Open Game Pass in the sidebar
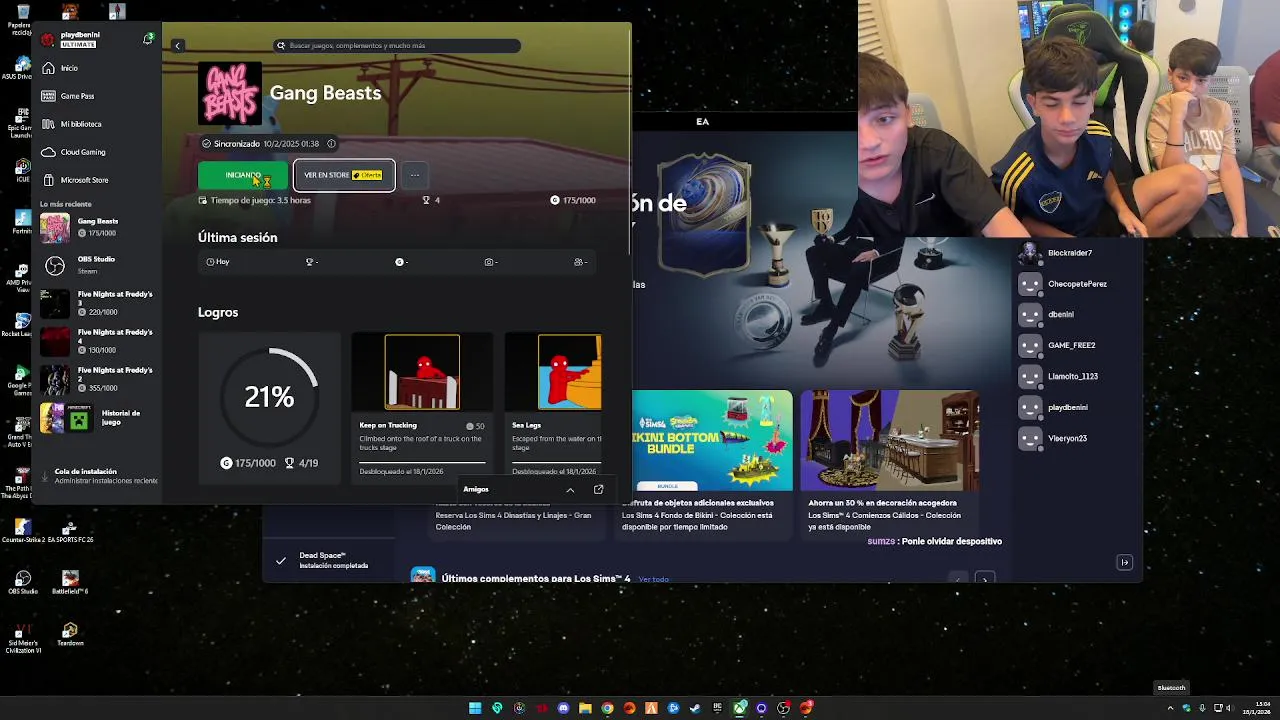The width and height of the screenshot is (1280, 720). (97, 96)
